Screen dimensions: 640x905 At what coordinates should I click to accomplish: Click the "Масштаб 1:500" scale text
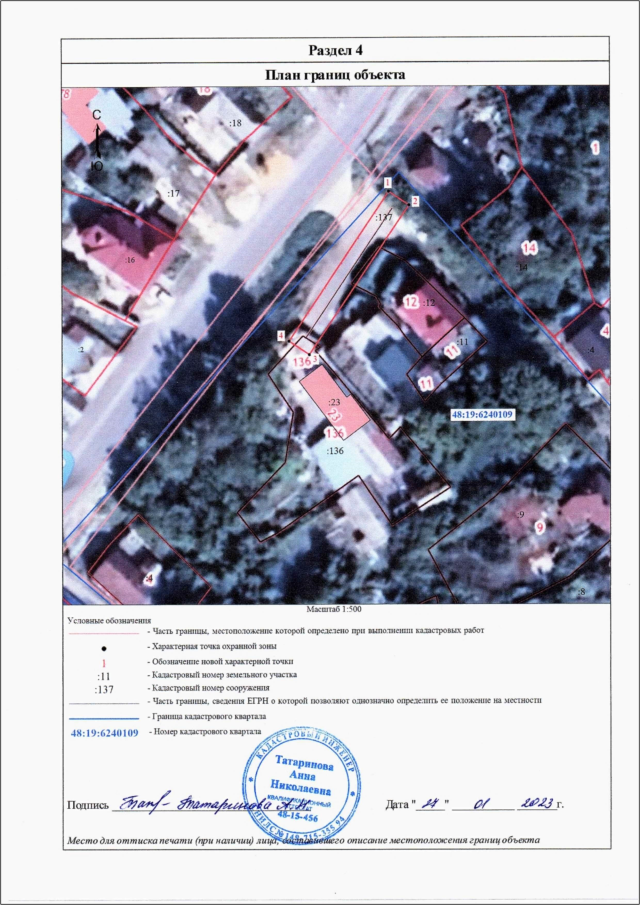335,608
